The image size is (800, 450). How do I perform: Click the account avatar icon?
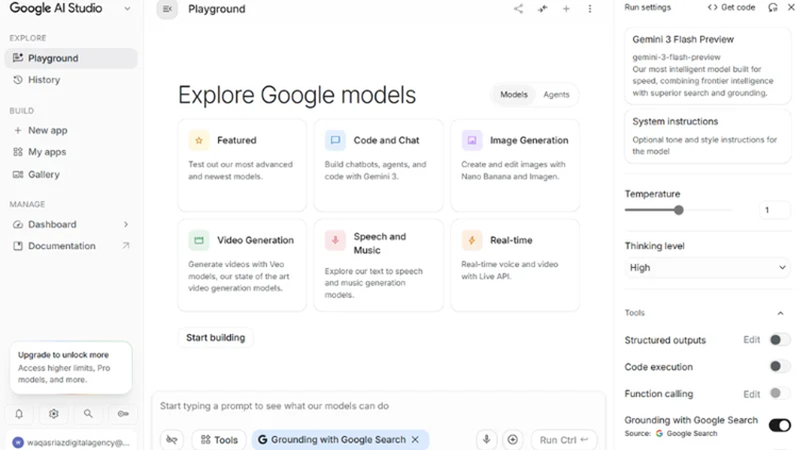(18, 442)
